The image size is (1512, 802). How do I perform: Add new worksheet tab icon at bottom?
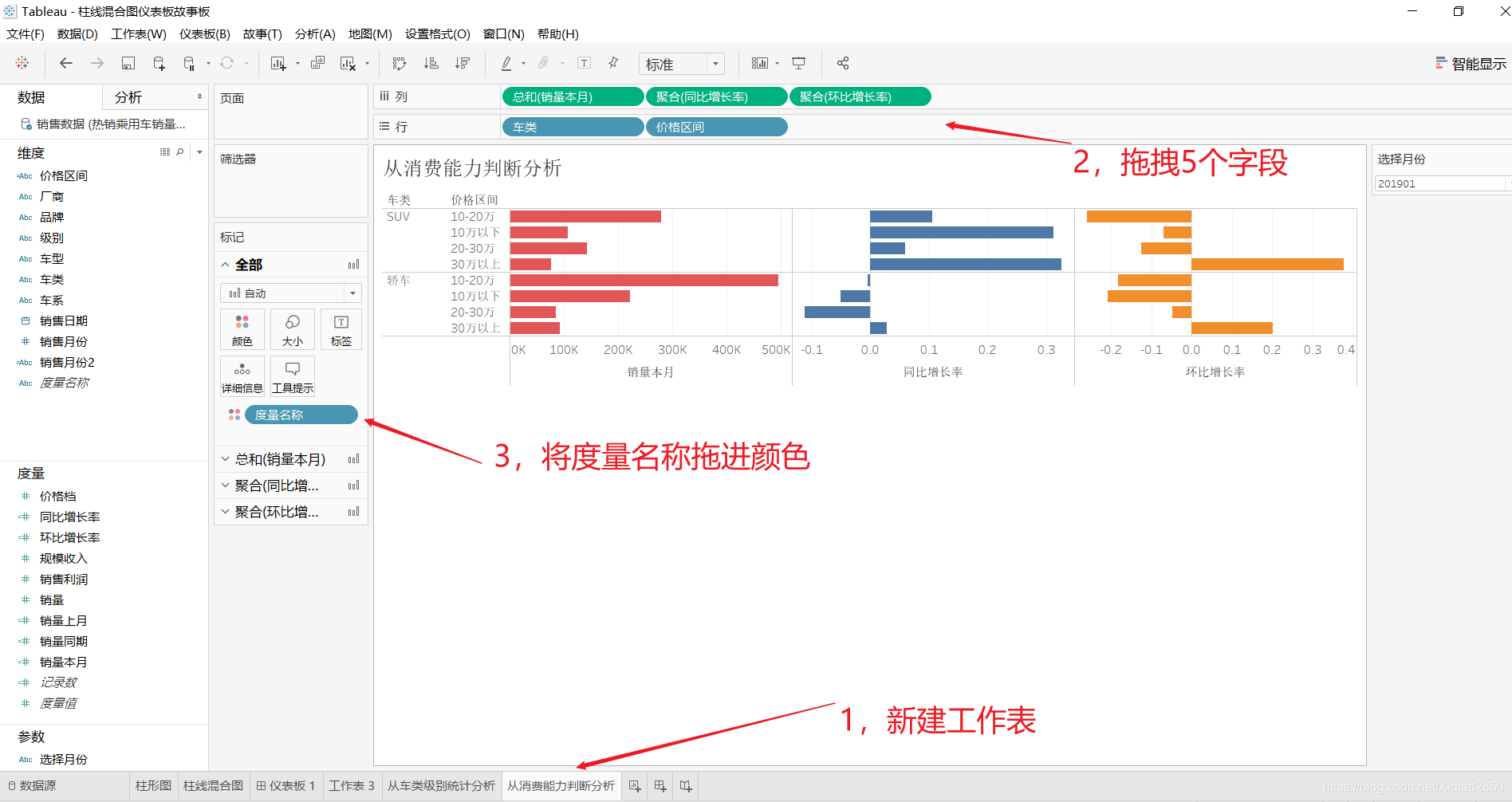point(635,786)
